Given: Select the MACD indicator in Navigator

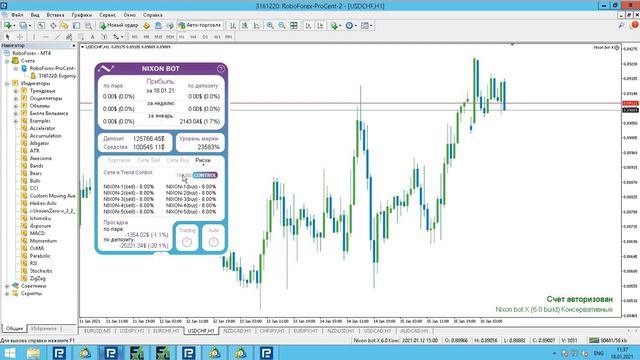Looking at the screenshot, I should click(x=37, y=233).
